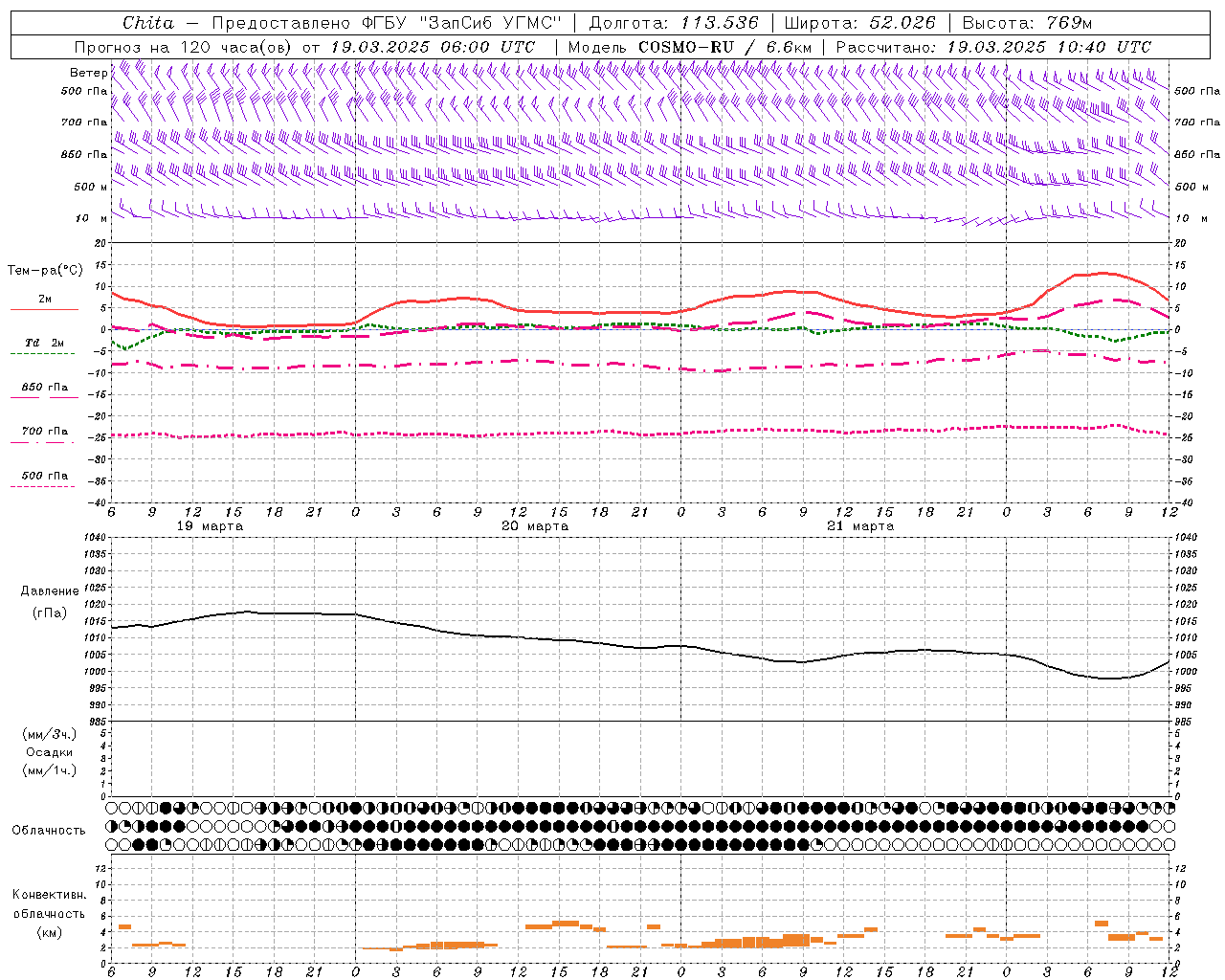The width and height of the screenshot is (1225, 980).
Task: Click the Прогноз на 120 часа(ов) text
Action: pyautogui.click(x=184, y=47)
